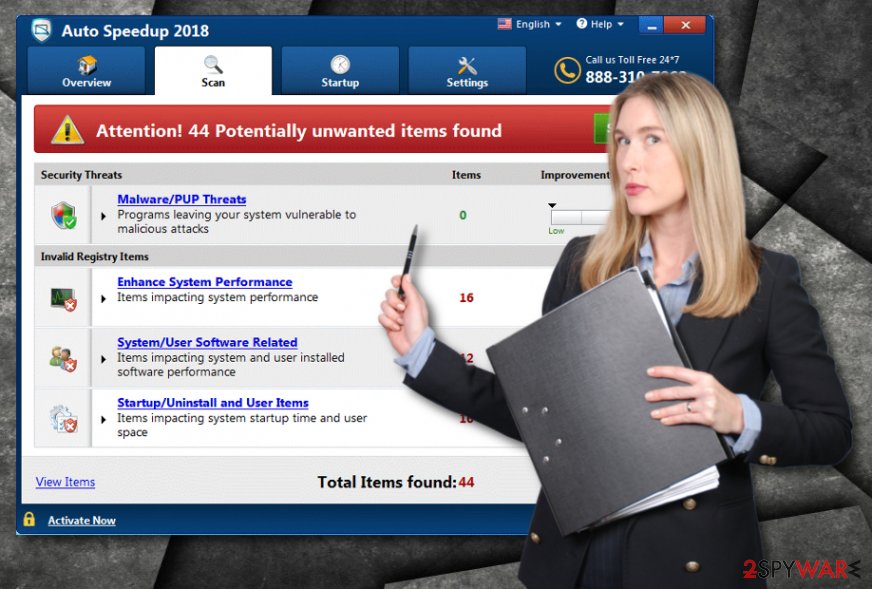Click the Startup/Uninstall gear icon
The image size is (872, 589).
(x=64, y=419)
